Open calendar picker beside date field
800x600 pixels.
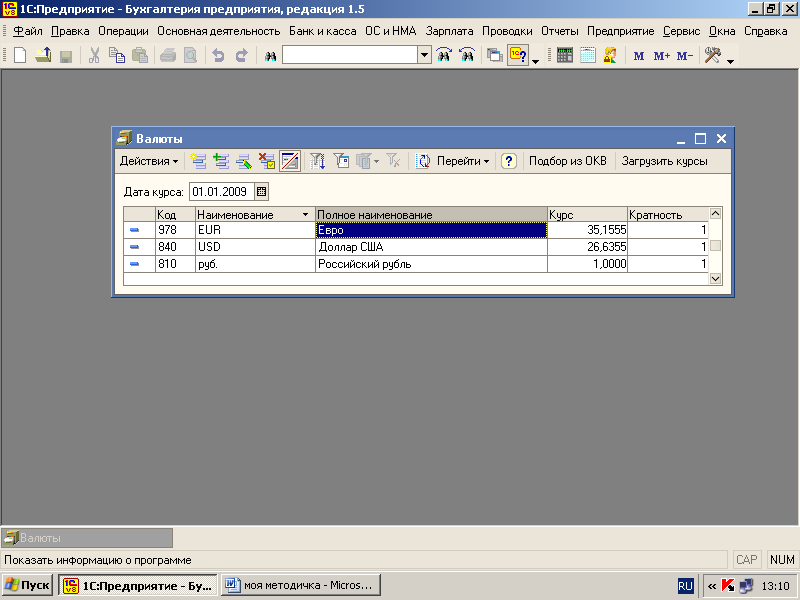click(x=261, y=192)
